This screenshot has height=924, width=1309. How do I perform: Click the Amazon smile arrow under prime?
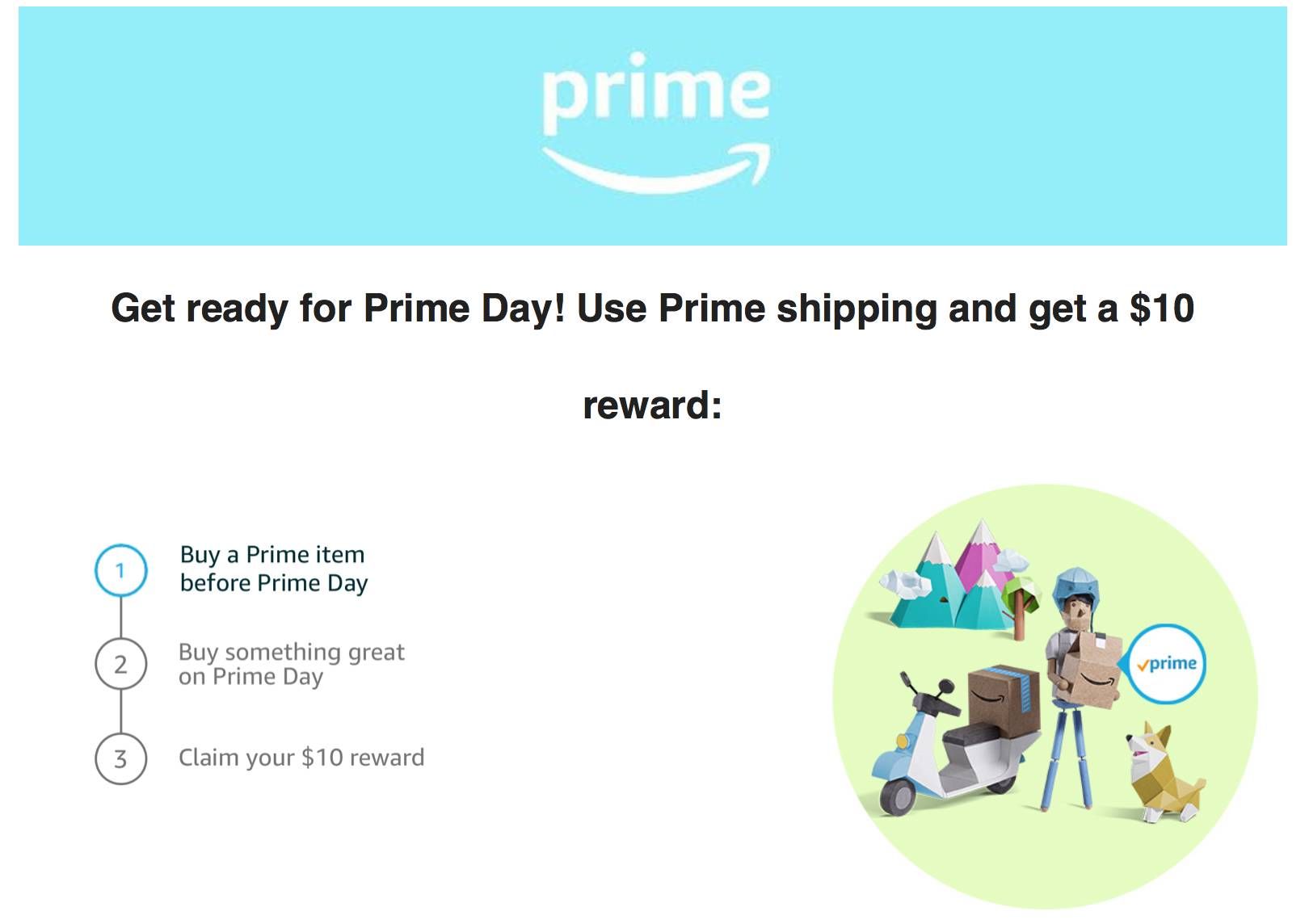656,168
